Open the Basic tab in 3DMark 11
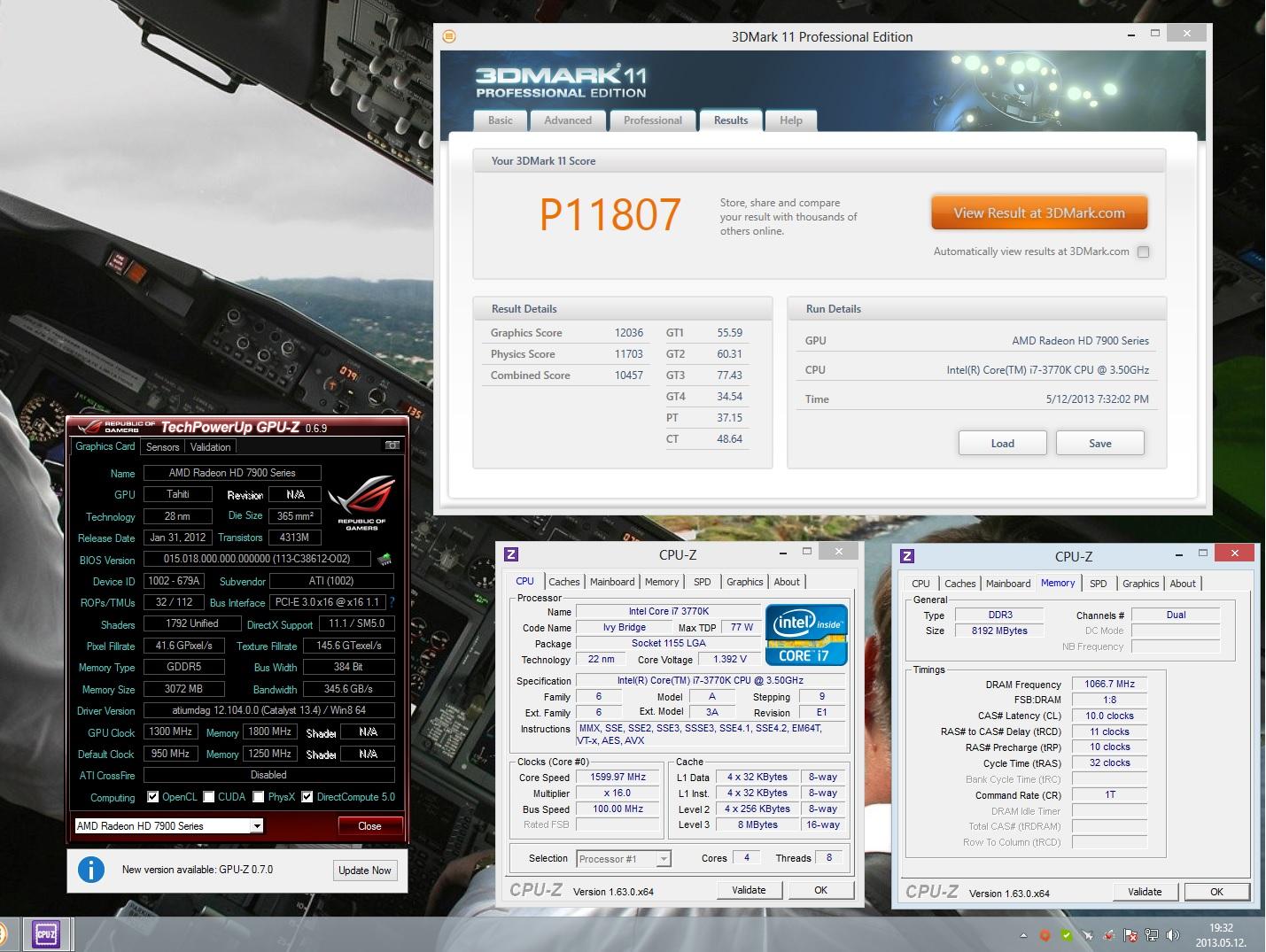Viewport: 1266px width, 952px height. click(501, 120)
